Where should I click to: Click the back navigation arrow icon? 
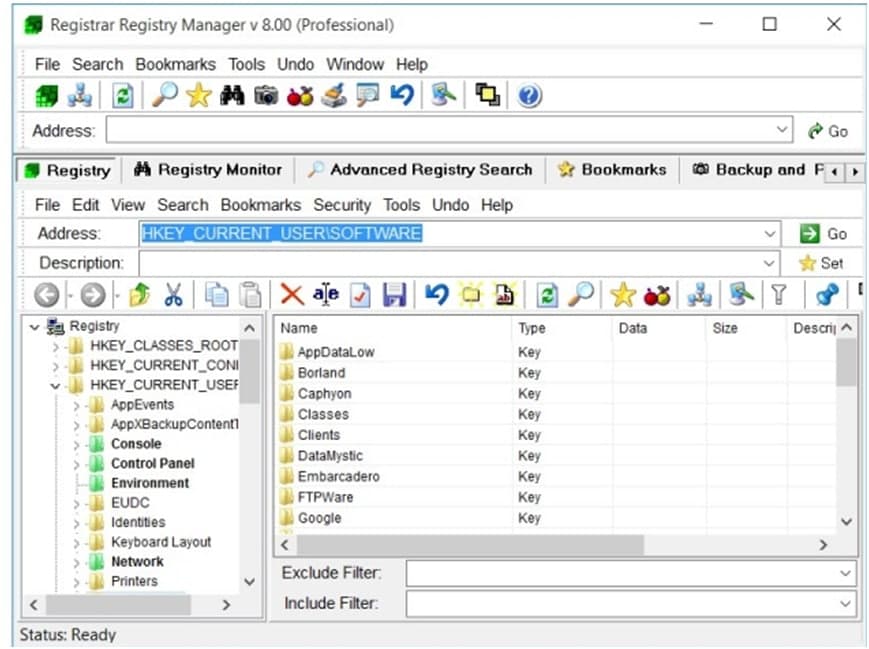pyautogui.click(x=46, y=294)
